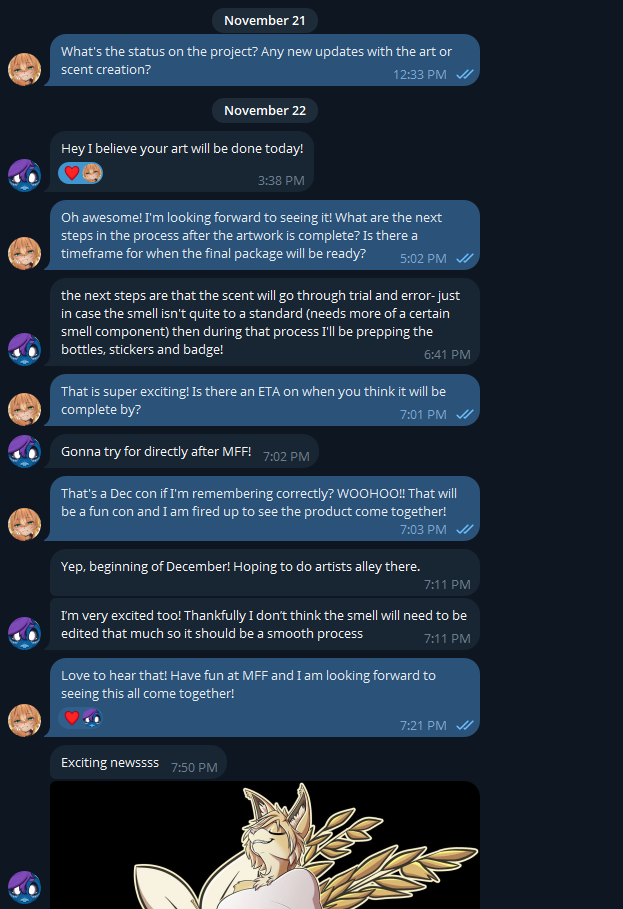Click orange avatar beside "That is super exciting!"

pyautogui.click(x=24, y=409)
